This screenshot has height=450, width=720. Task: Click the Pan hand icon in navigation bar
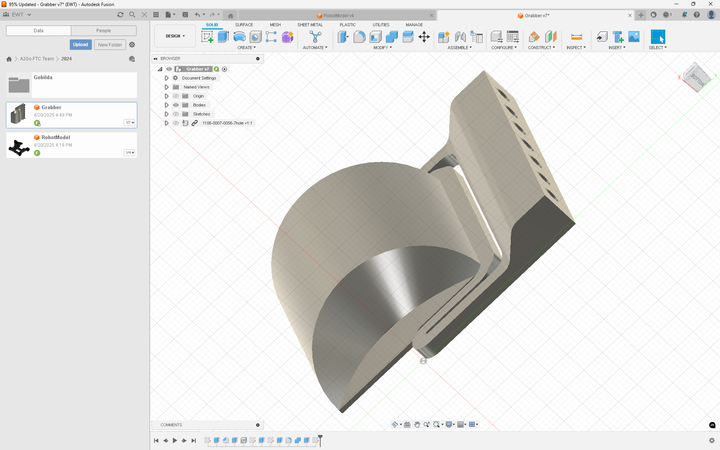pyautogui.click(x=417, y=425)
